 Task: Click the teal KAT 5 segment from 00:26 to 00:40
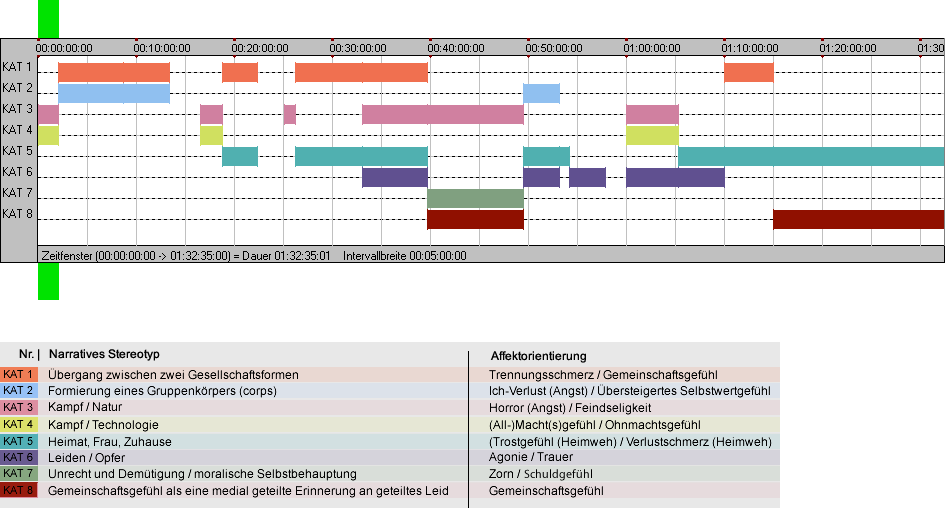coord(362,156)
